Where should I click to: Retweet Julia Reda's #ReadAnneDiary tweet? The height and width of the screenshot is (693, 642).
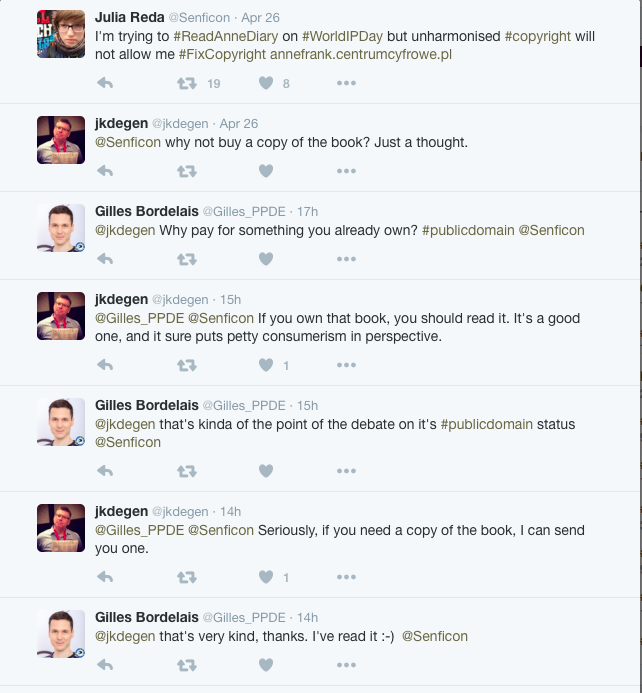[186, 83]
